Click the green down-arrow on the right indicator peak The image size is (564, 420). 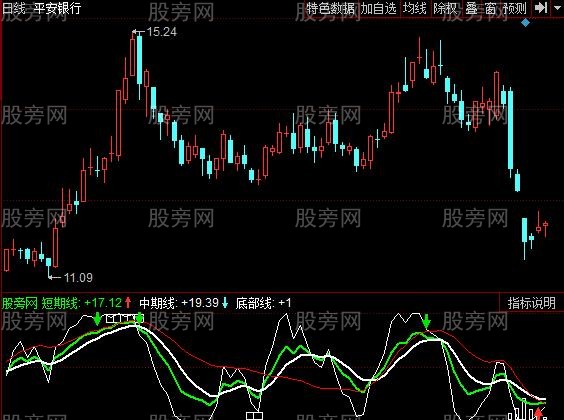(426, 321)
